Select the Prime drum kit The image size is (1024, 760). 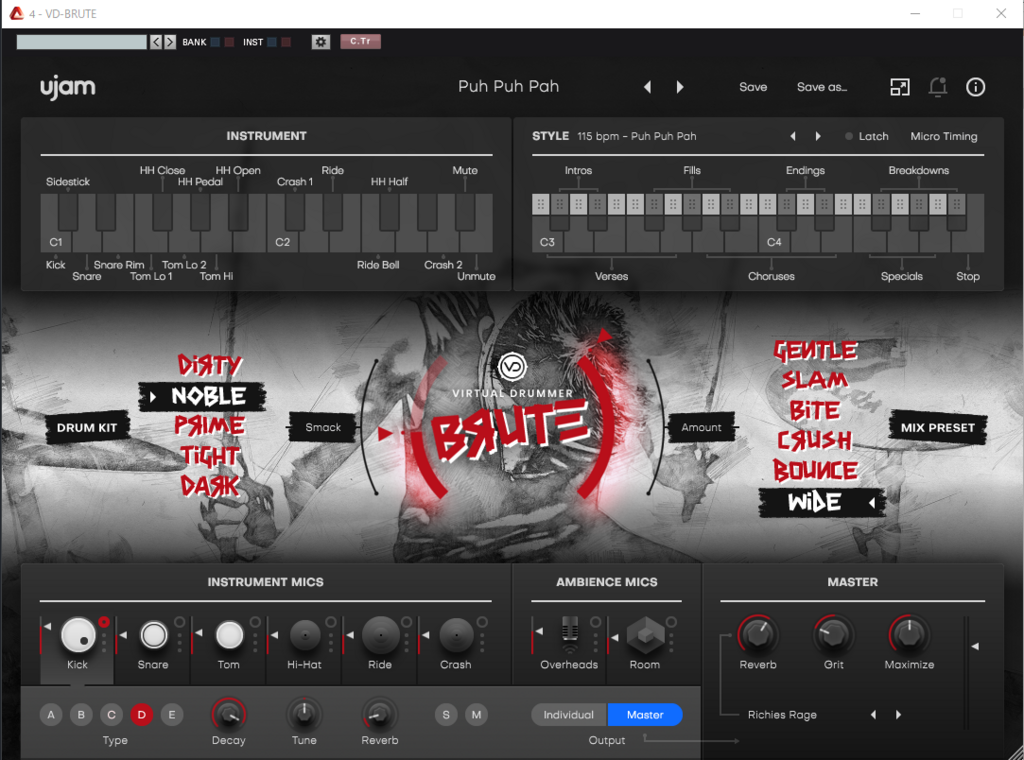210,426
